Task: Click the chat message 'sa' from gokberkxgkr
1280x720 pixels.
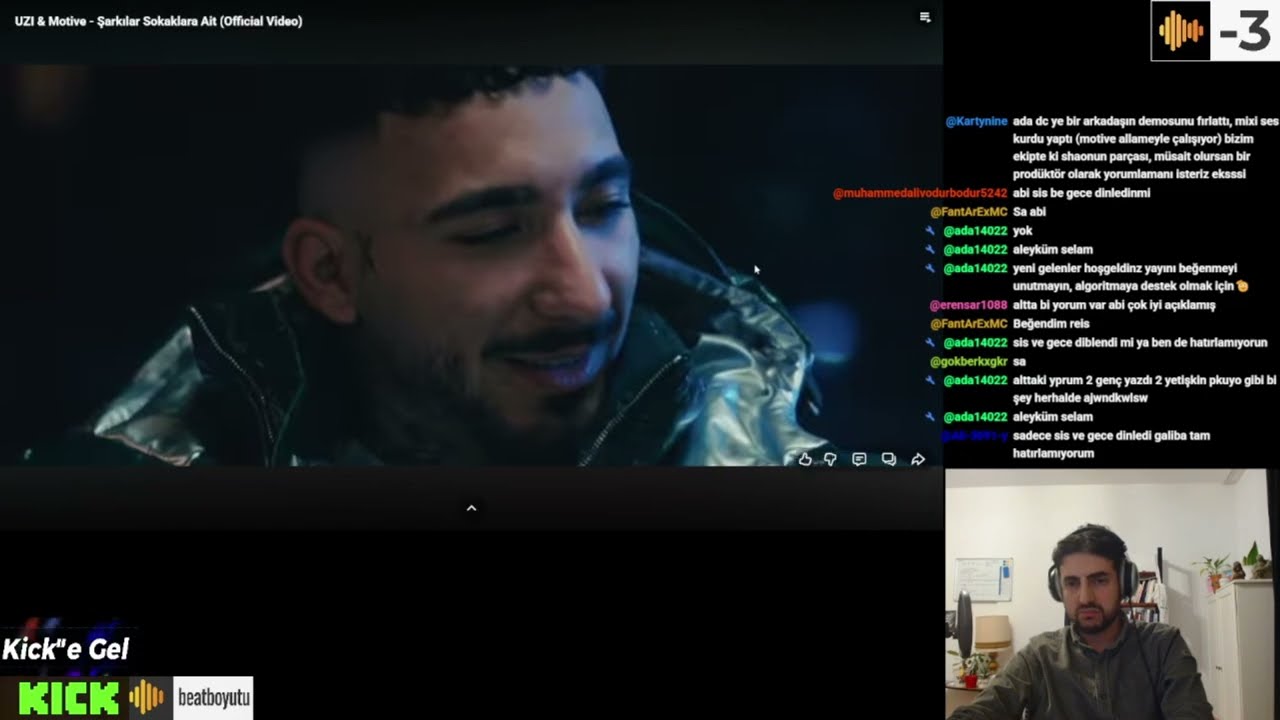Action: coord(1019,361)
